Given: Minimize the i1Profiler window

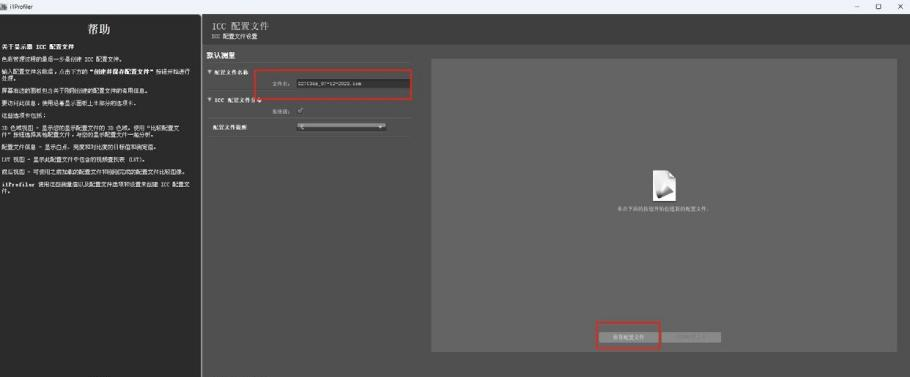Looking at the screenshot, I should [857, 6].
